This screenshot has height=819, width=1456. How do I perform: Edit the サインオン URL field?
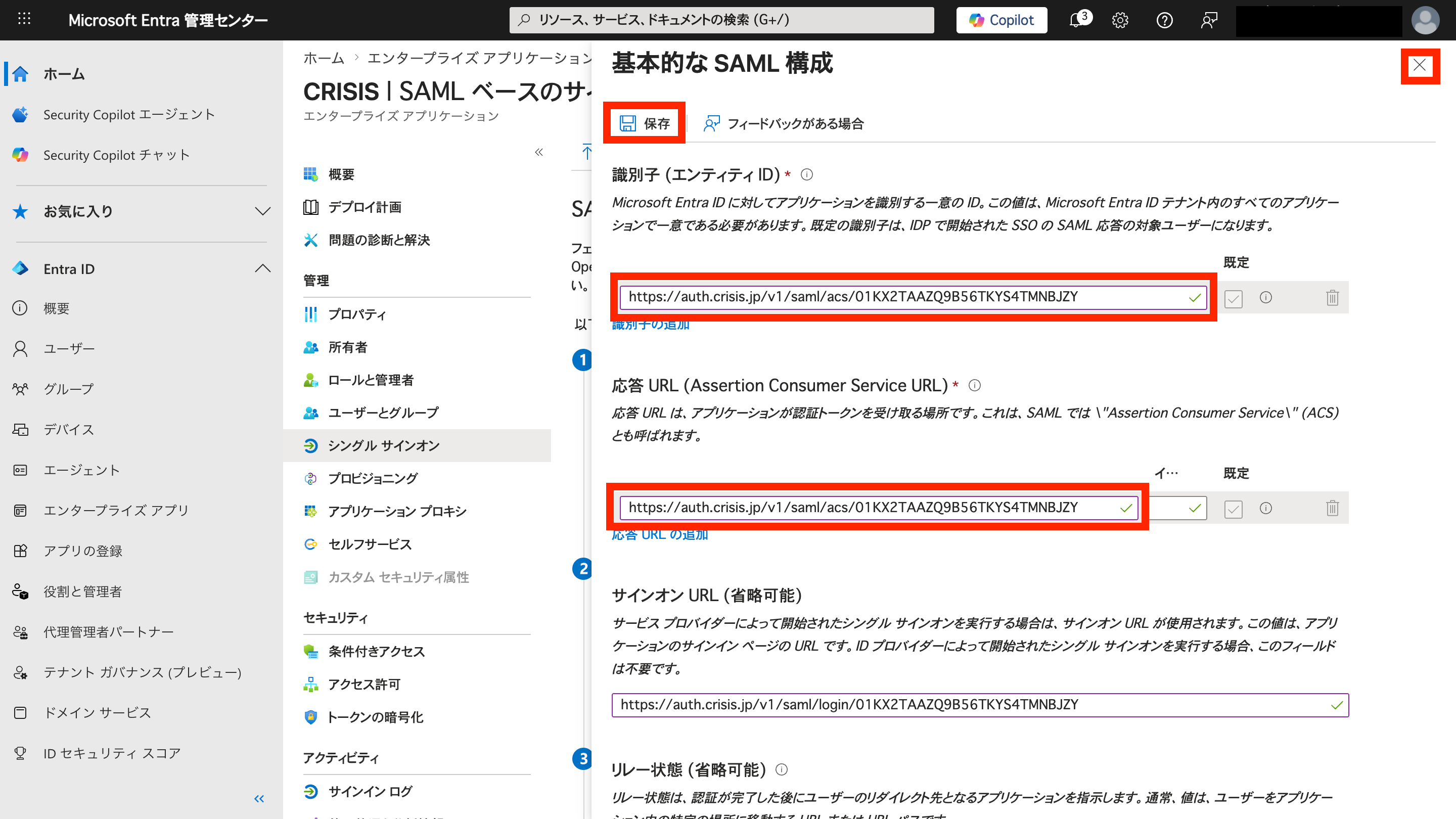980,705
